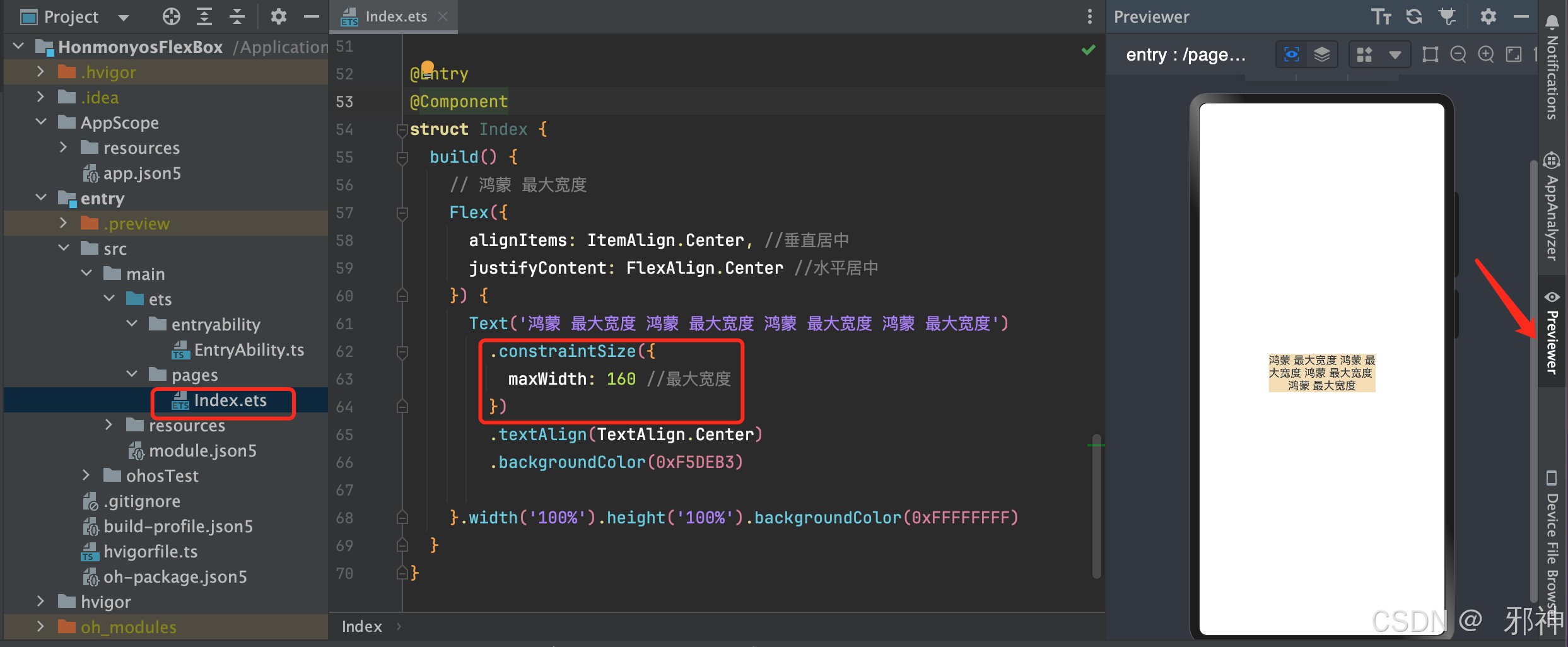The height and width of the screenshot is (647, 1568).
Task: Place cursor on maxWidth value 160
Action: [621, 379]
